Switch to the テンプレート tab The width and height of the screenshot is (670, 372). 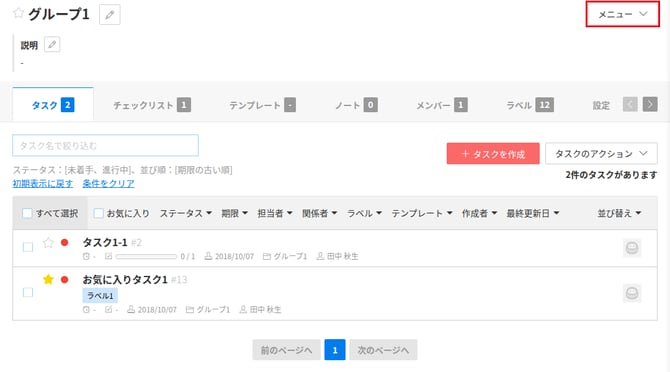pos(262,105)
